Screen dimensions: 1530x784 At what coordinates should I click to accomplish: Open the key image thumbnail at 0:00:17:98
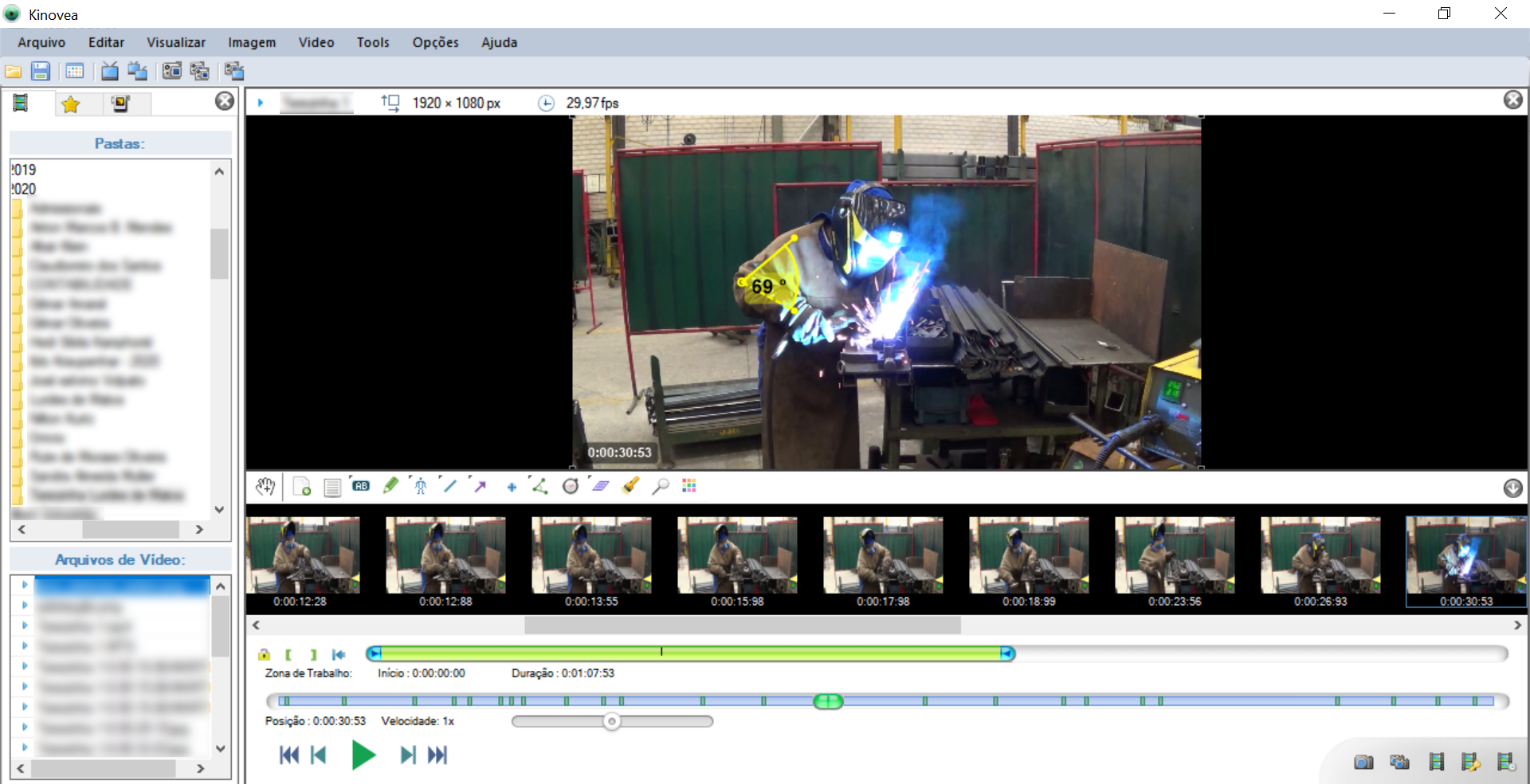click(x=883, y=562)
